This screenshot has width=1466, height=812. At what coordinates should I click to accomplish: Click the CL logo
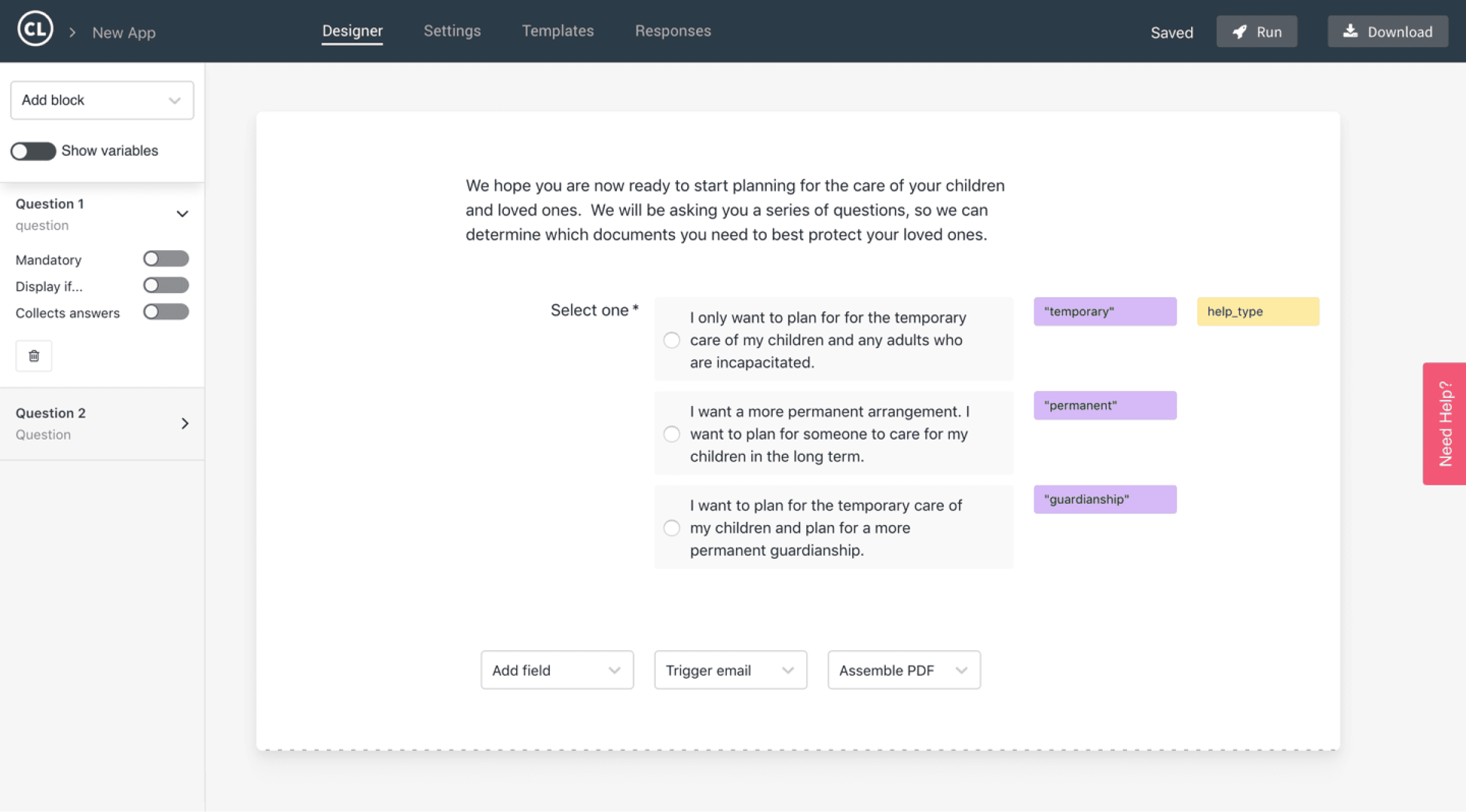click(35, 27)
